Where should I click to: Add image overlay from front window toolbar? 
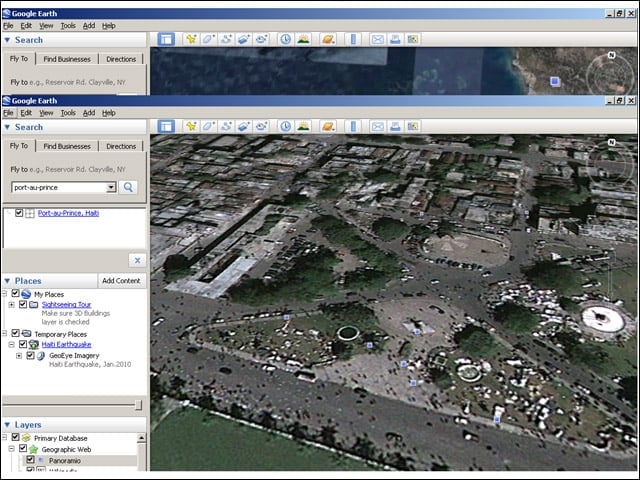click(244, 127)
